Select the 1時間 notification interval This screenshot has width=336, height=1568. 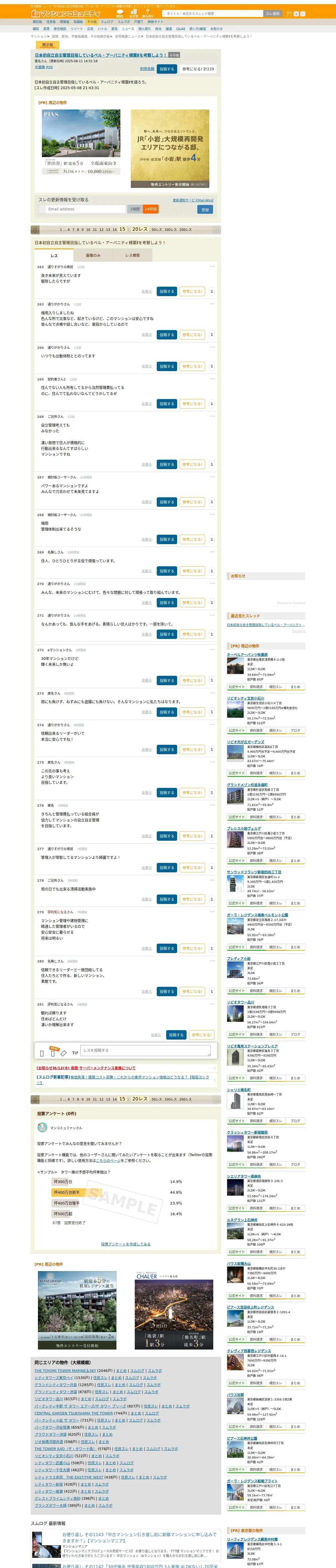tap(135, 209)
